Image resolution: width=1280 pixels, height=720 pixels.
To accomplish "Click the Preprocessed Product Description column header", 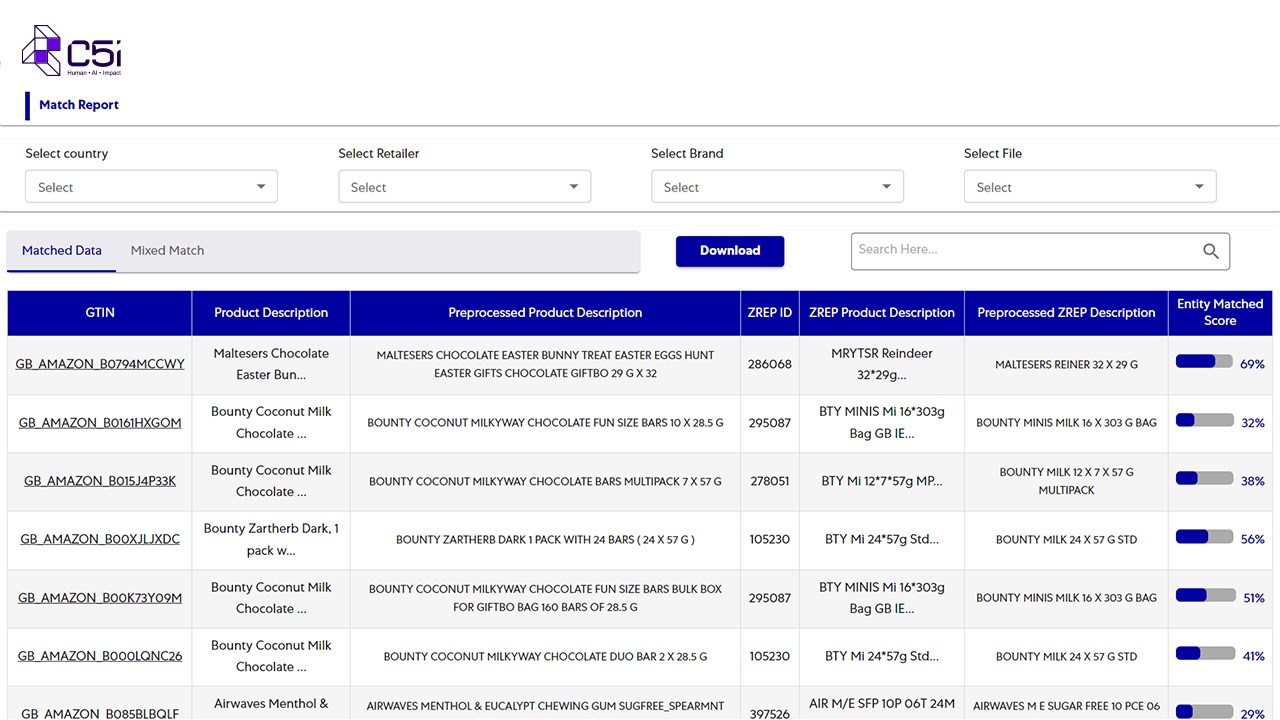I will coord(545,313).
